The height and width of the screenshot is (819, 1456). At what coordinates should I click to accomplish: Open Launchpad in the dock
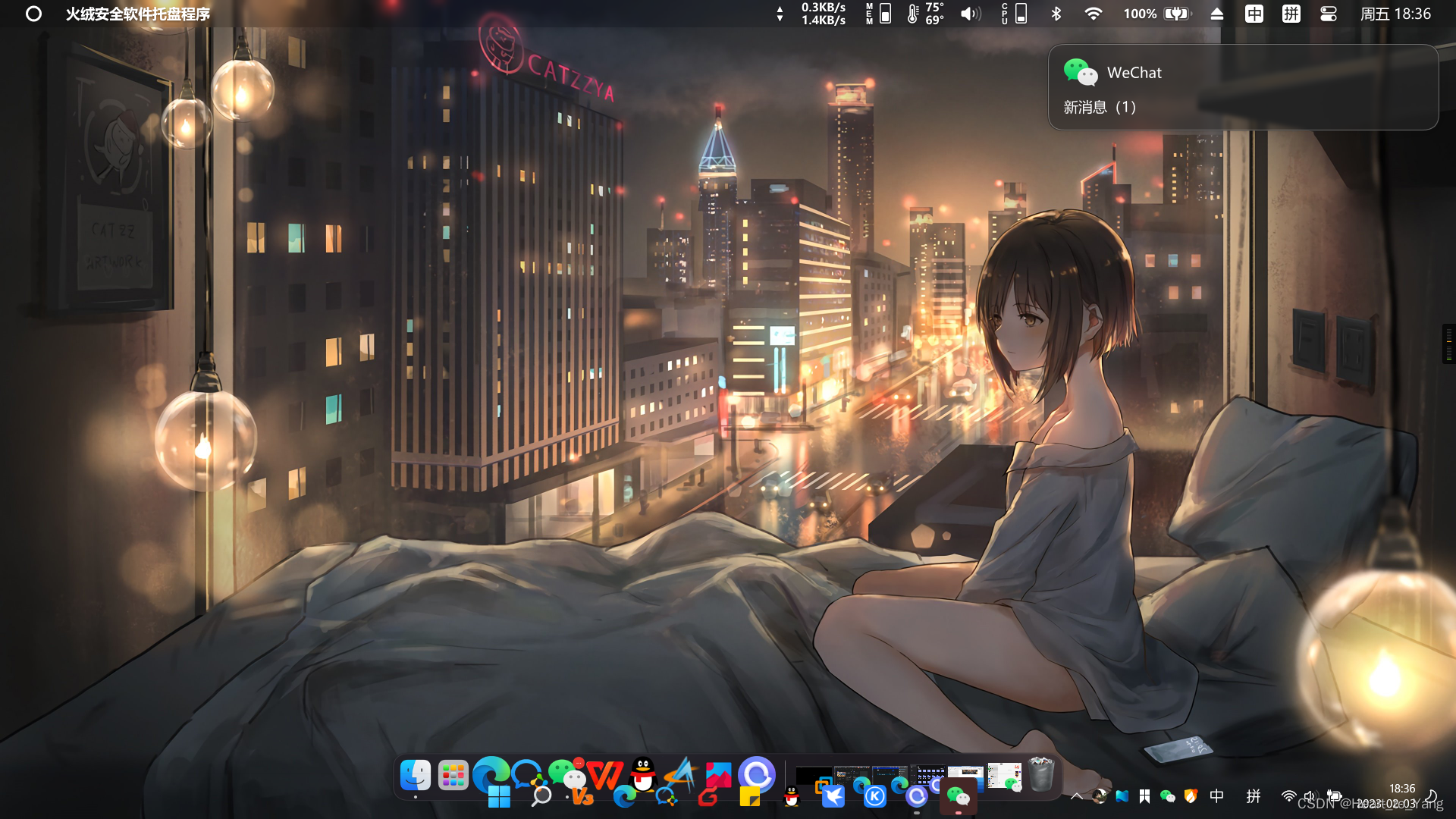(x=453, y=776)
